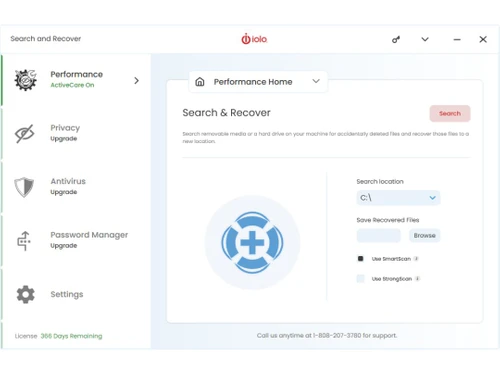Toggle the Use StrongScan checkbox
This screenshot has height=375, width=500.
point(360,279)
